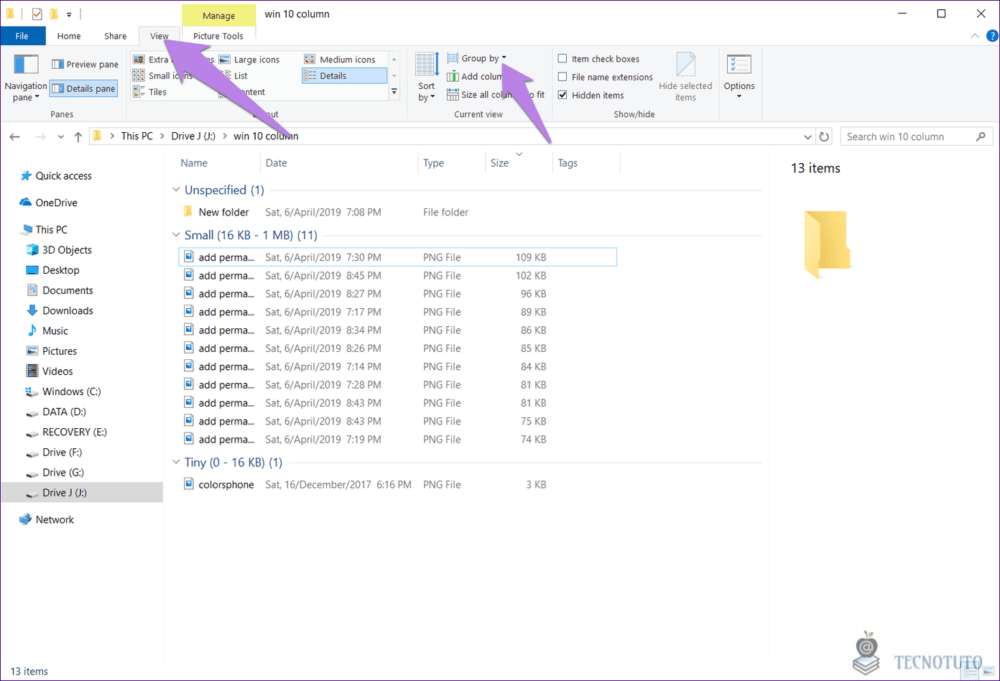
Task: Go forward with the forward arrow
Action: pyautogui.click(x=40, y=136)
